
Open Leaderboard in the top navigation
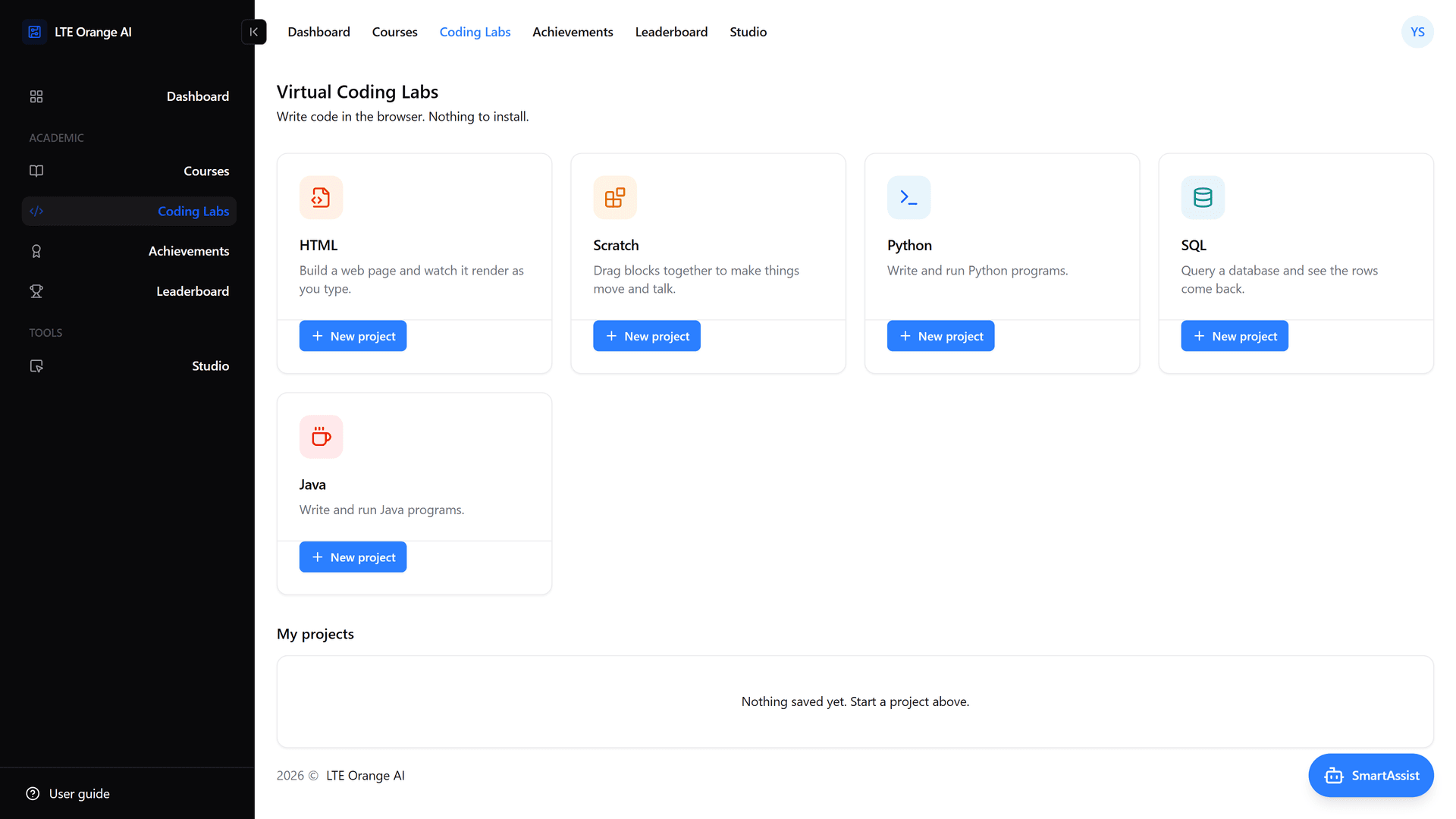pos(671,32)
